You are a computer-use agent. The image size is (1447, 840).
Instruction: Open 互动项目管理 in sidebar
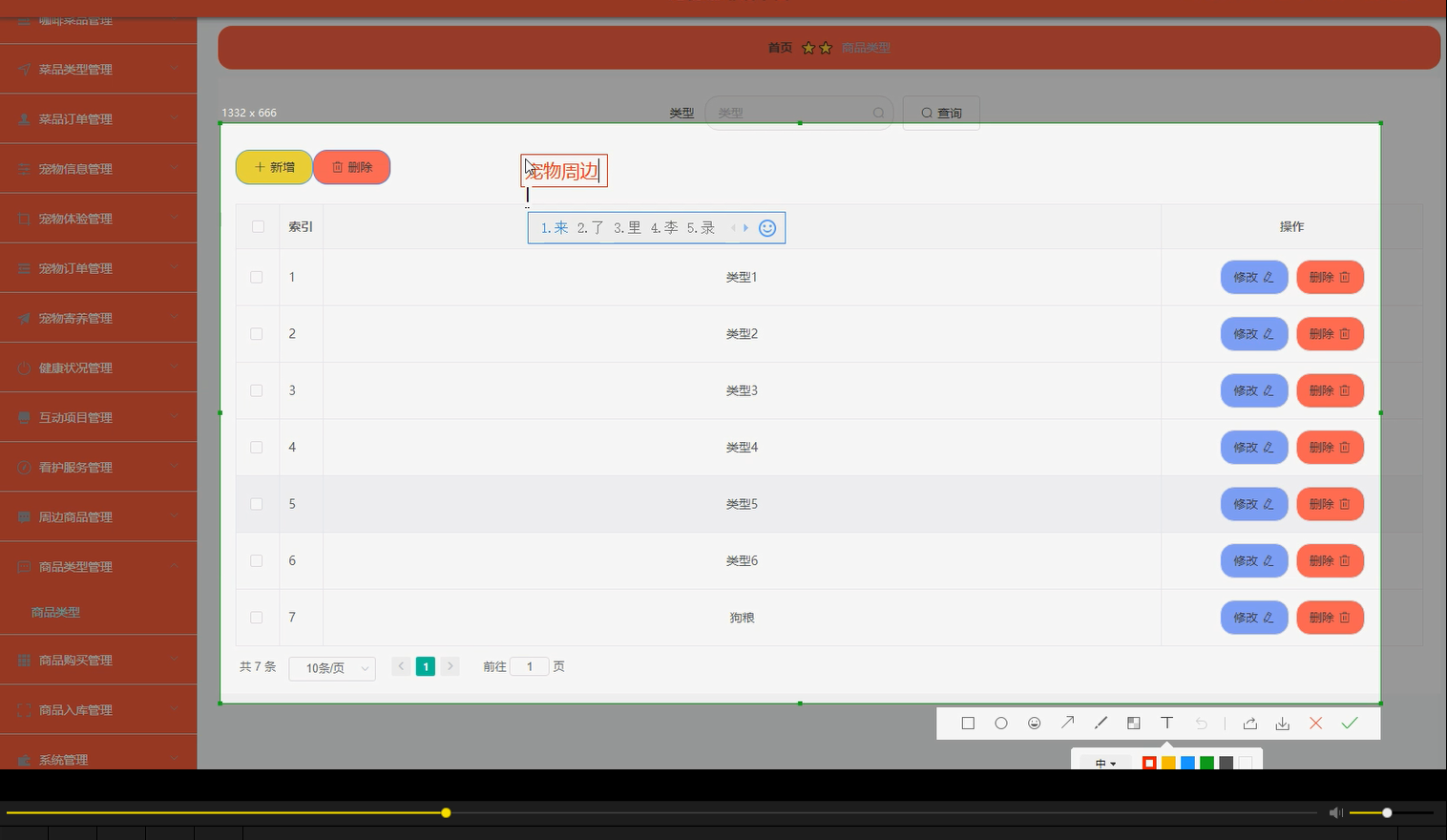click(98, 417)
